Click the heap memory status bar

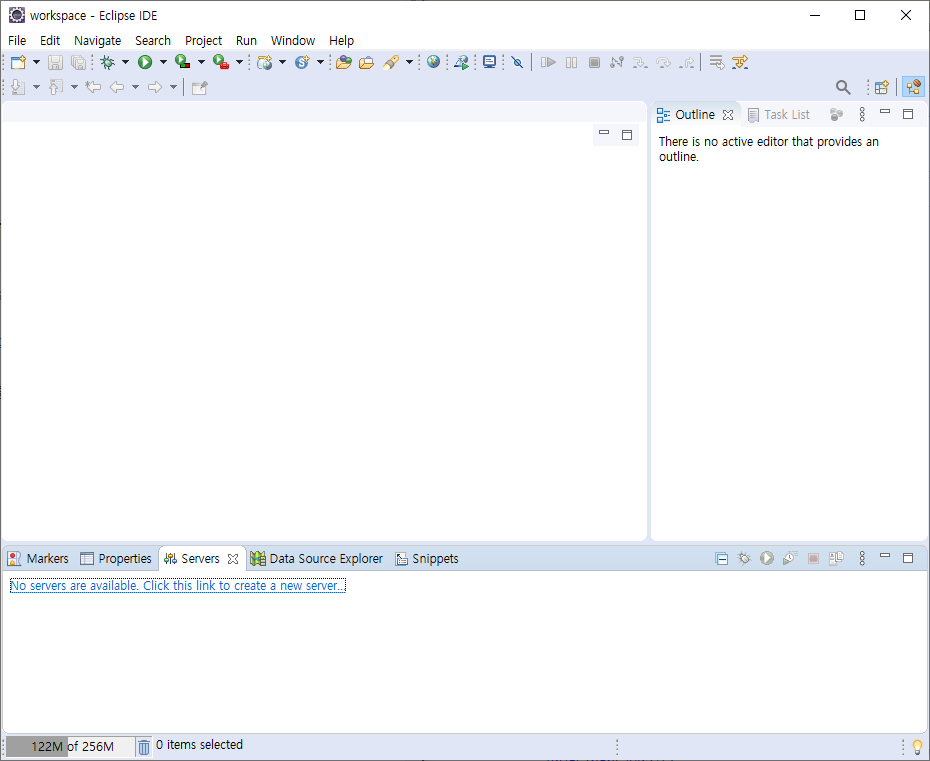tap(71, 746)
